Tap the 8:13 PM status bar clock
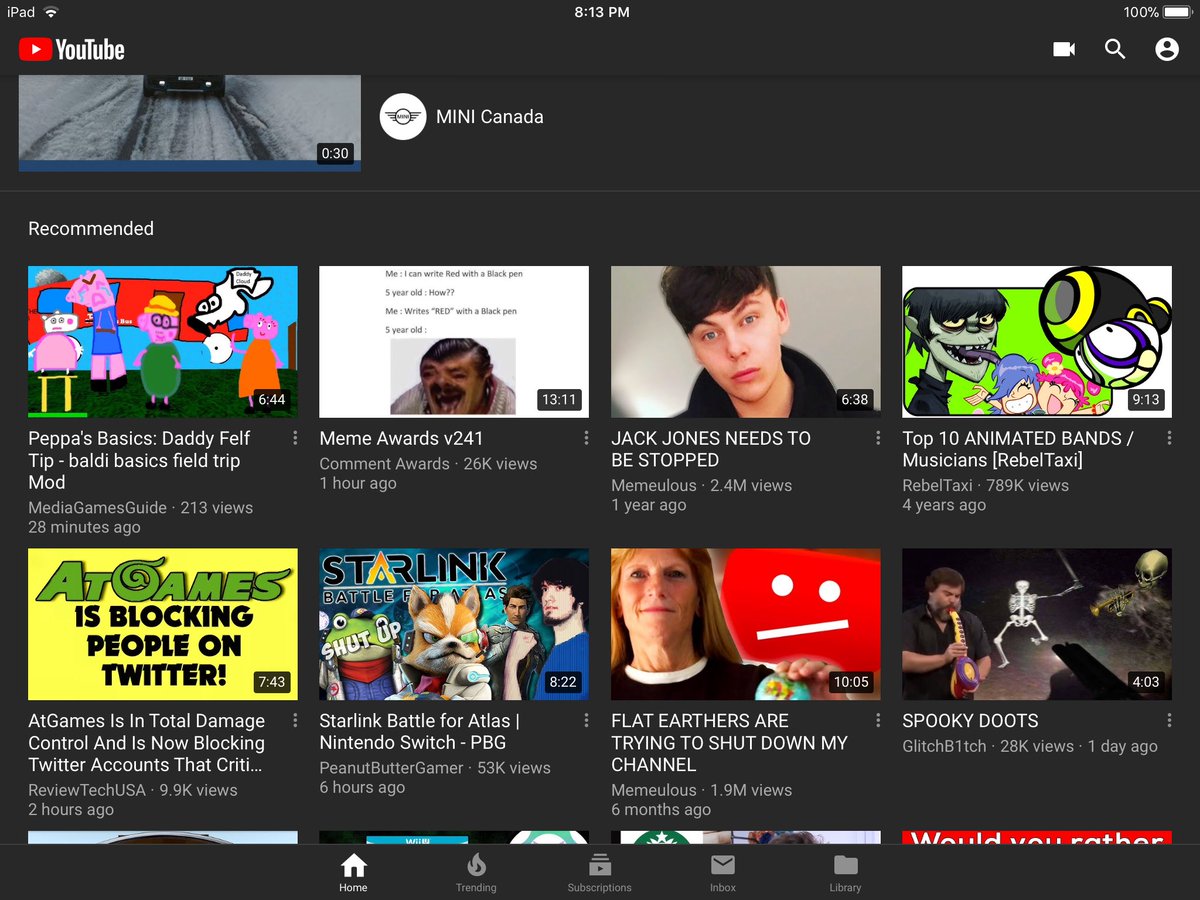Image resolution: width=1200 pixels, height=900 pixels. (x=602, y=12)
